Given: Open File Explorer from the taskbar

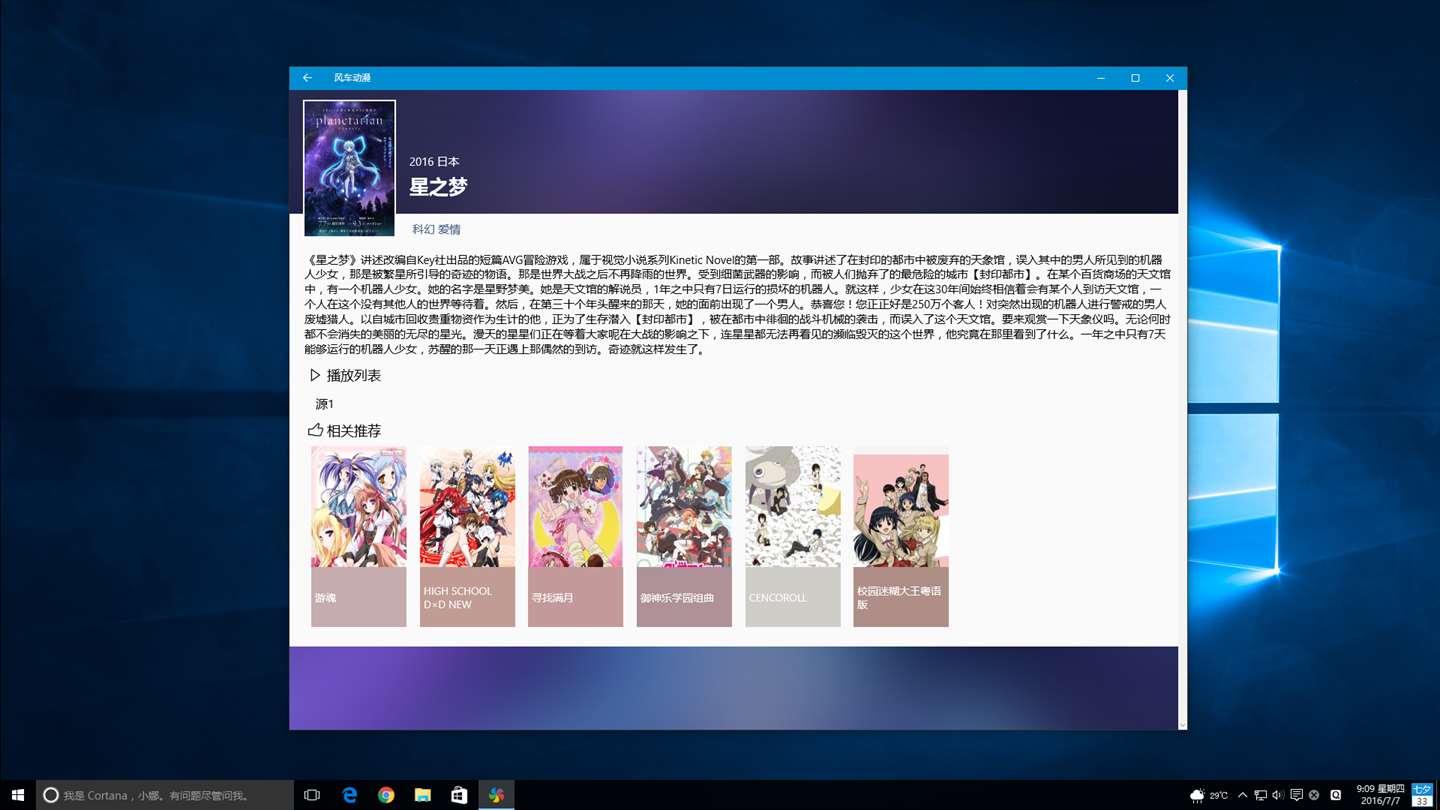Looking at the screenshot, I should click(423, 795).
